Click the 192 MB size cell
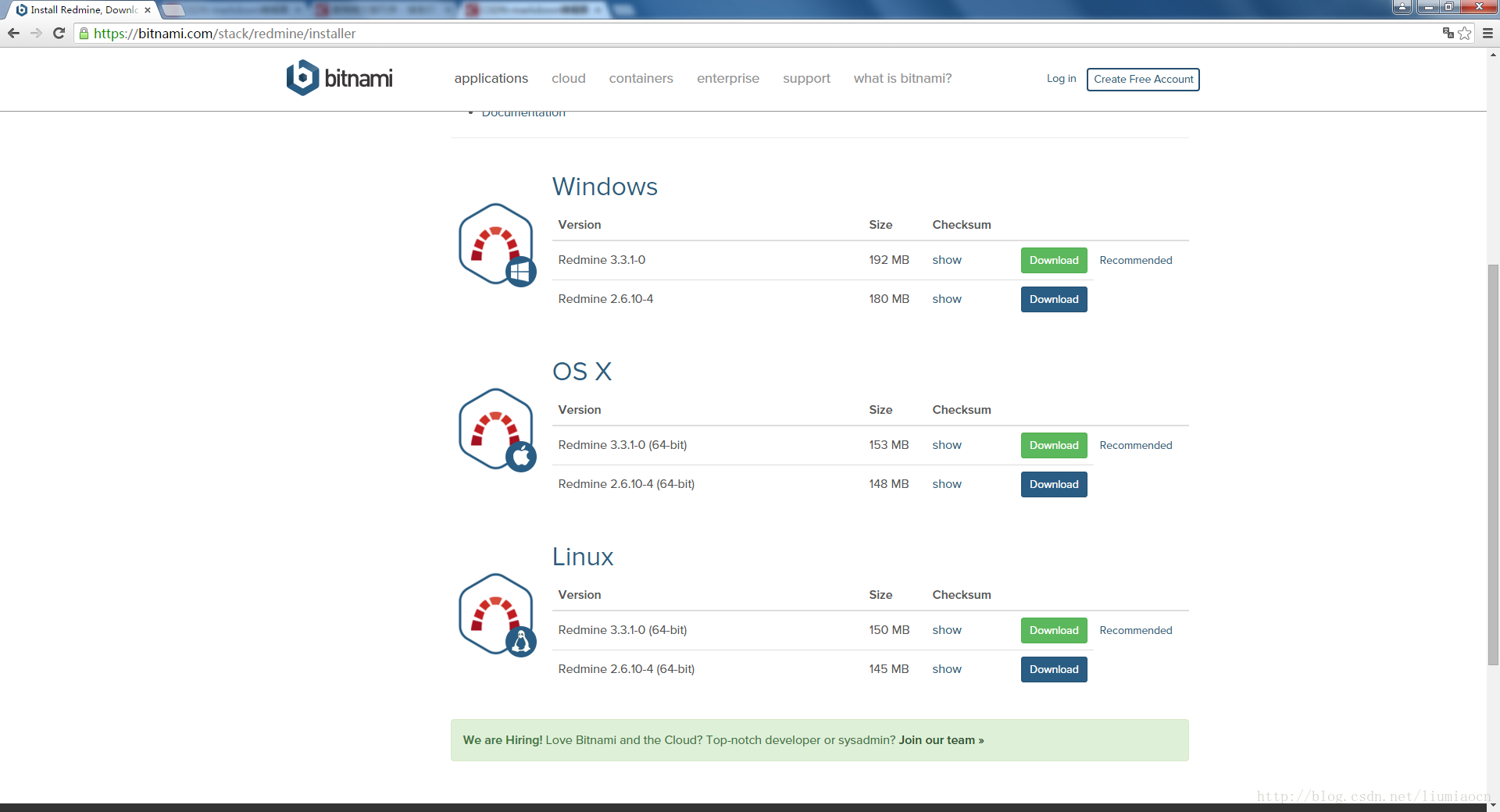Viewport: 1500px width, 812px height. 889,260
